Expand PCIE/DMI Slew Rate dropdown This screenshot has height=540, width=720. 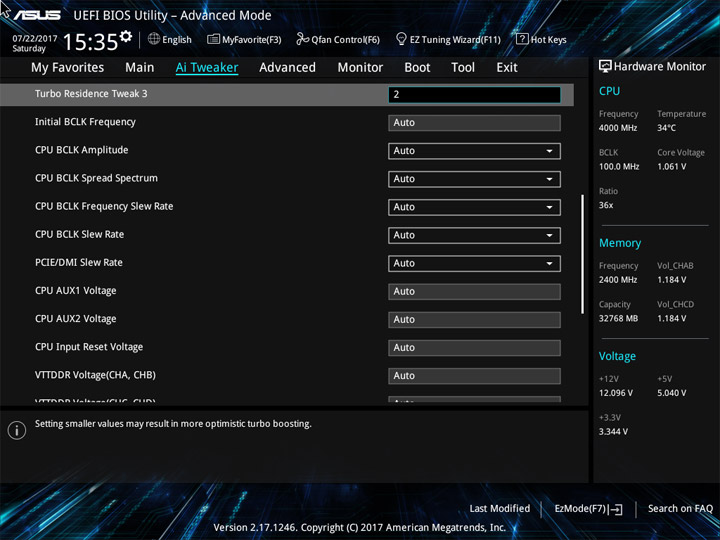[474, 263]
